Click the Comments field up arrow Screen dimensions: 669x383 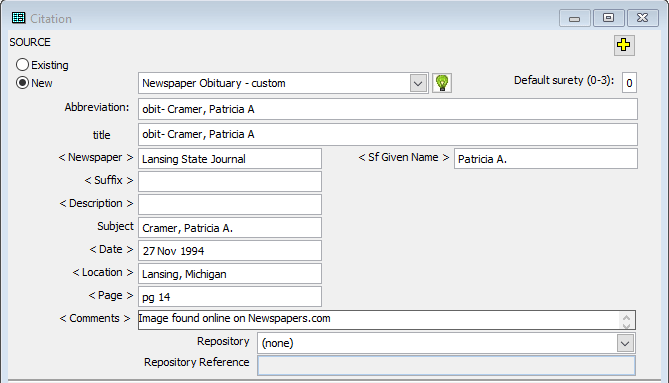(x=626, y=317)
